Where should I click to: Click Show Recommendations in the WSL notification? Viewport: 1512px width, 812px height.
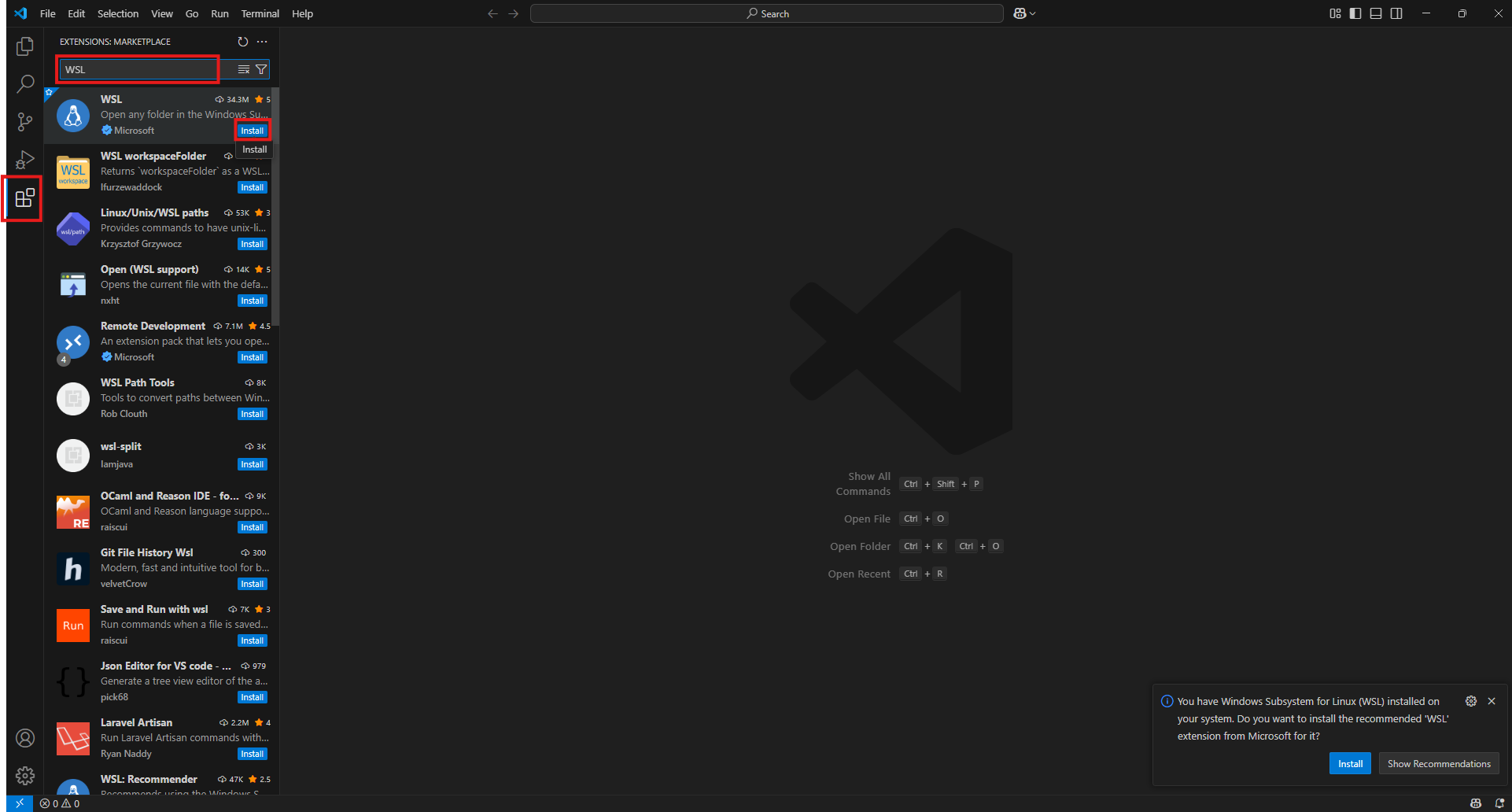(x=1438, y=763)
